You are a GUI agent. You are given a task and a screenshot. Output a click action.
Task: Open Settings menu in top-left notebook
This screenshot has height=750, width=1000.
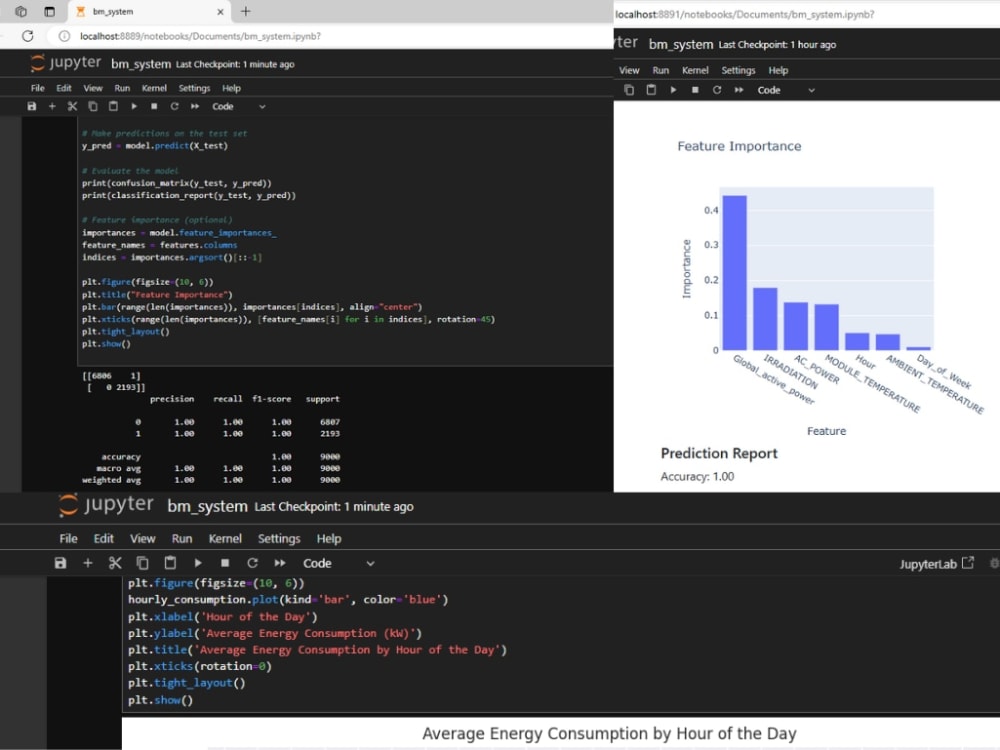(195, 88)
